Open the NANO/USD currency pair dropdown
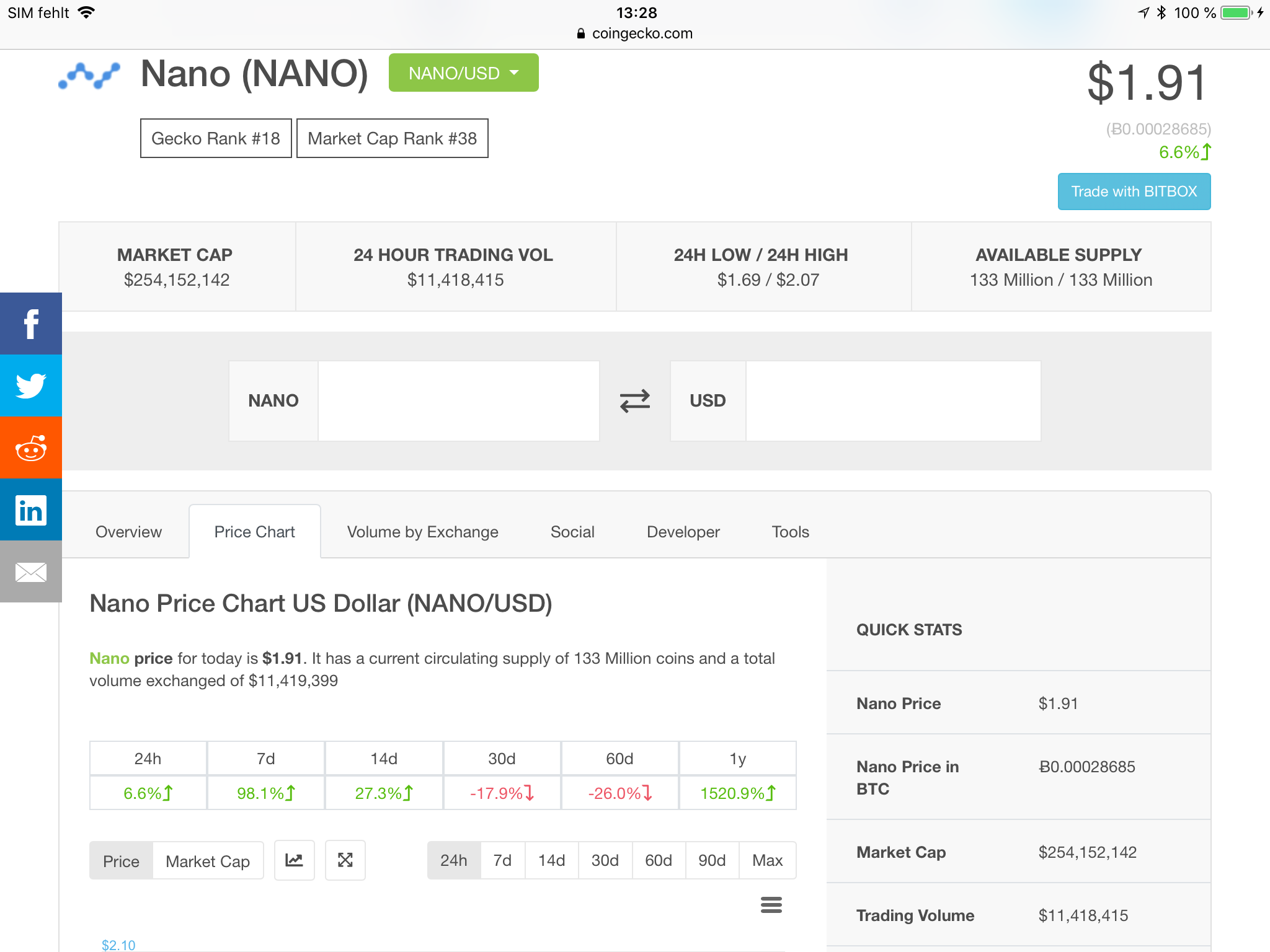1270x952 pixels. pyautogui.click(x=463, y=73)
